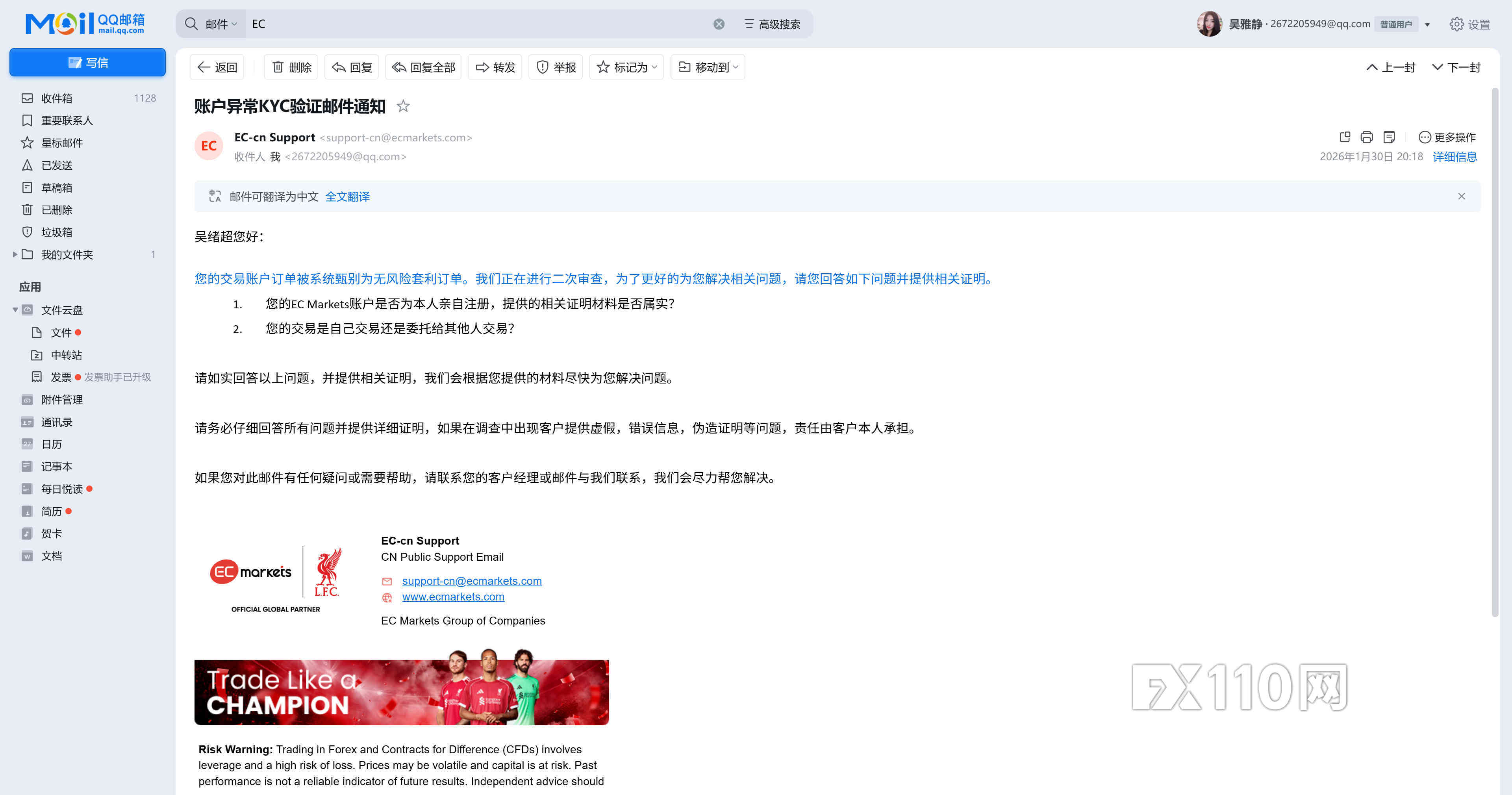The height and width of the screenshot is (795, 1512).
Task: Go to 下一封 next email
Action: coord(1456,67)
